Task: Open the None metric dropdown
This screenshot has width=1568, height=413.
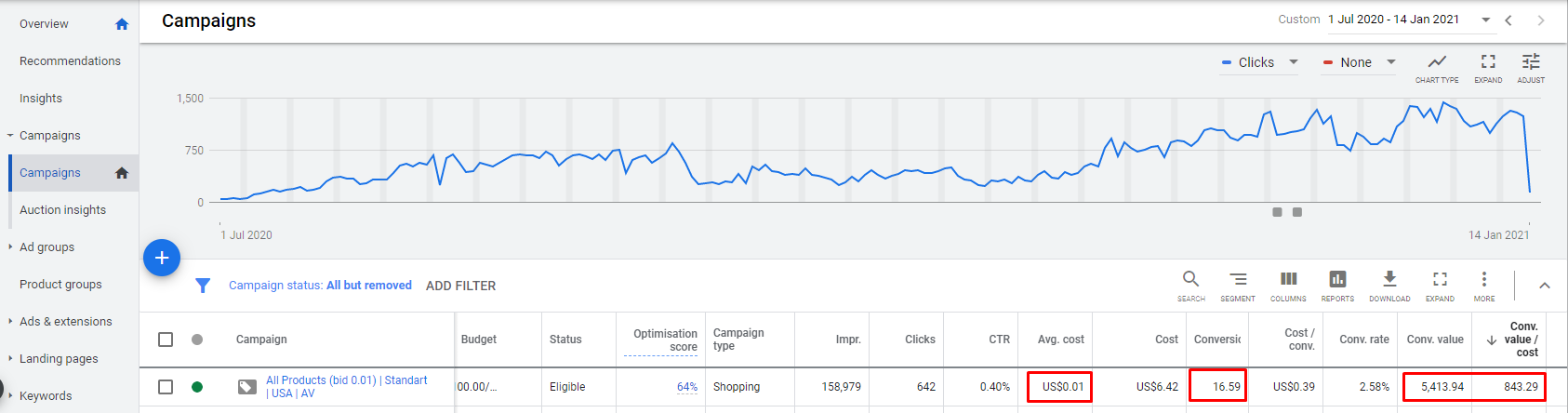Action: 1359,62
